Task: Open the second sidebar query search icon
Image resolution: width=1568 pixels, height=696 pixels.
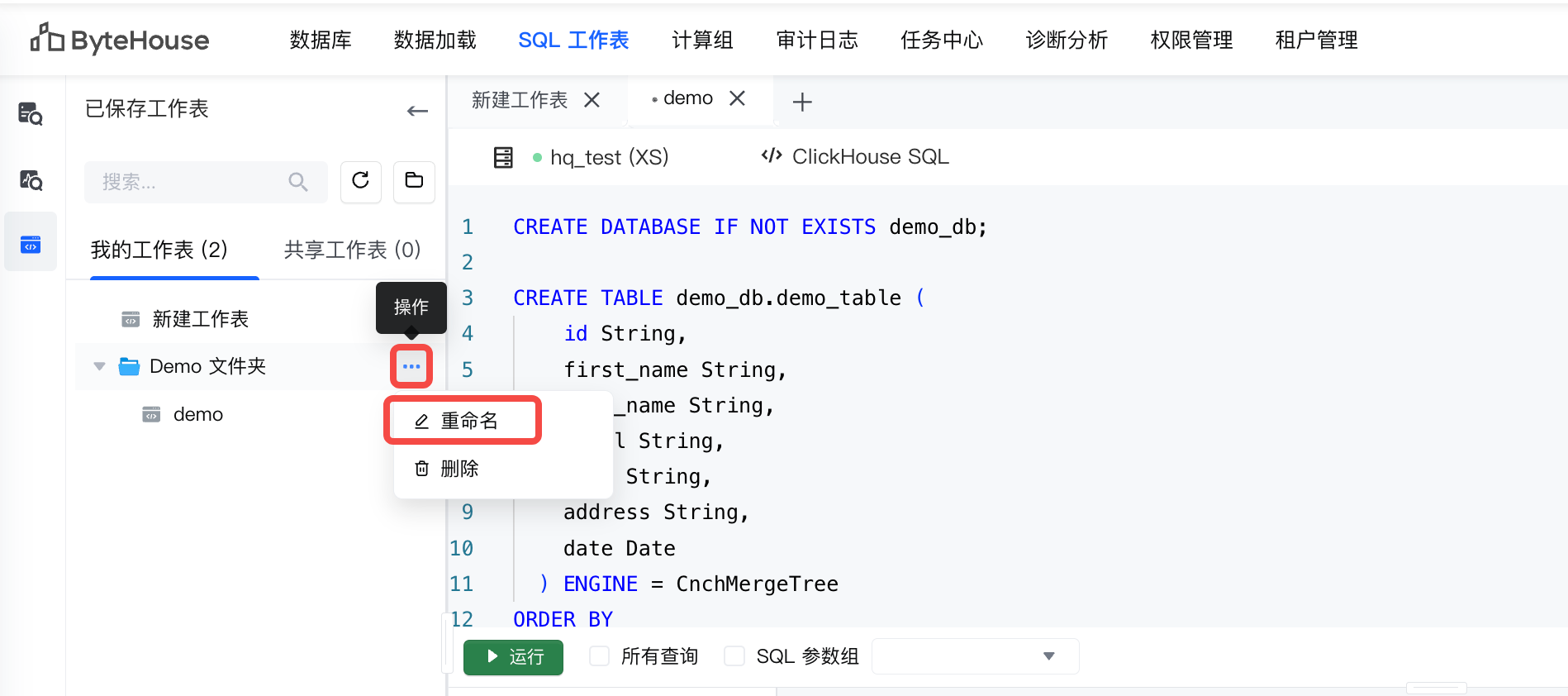Action: coord(31,180)
